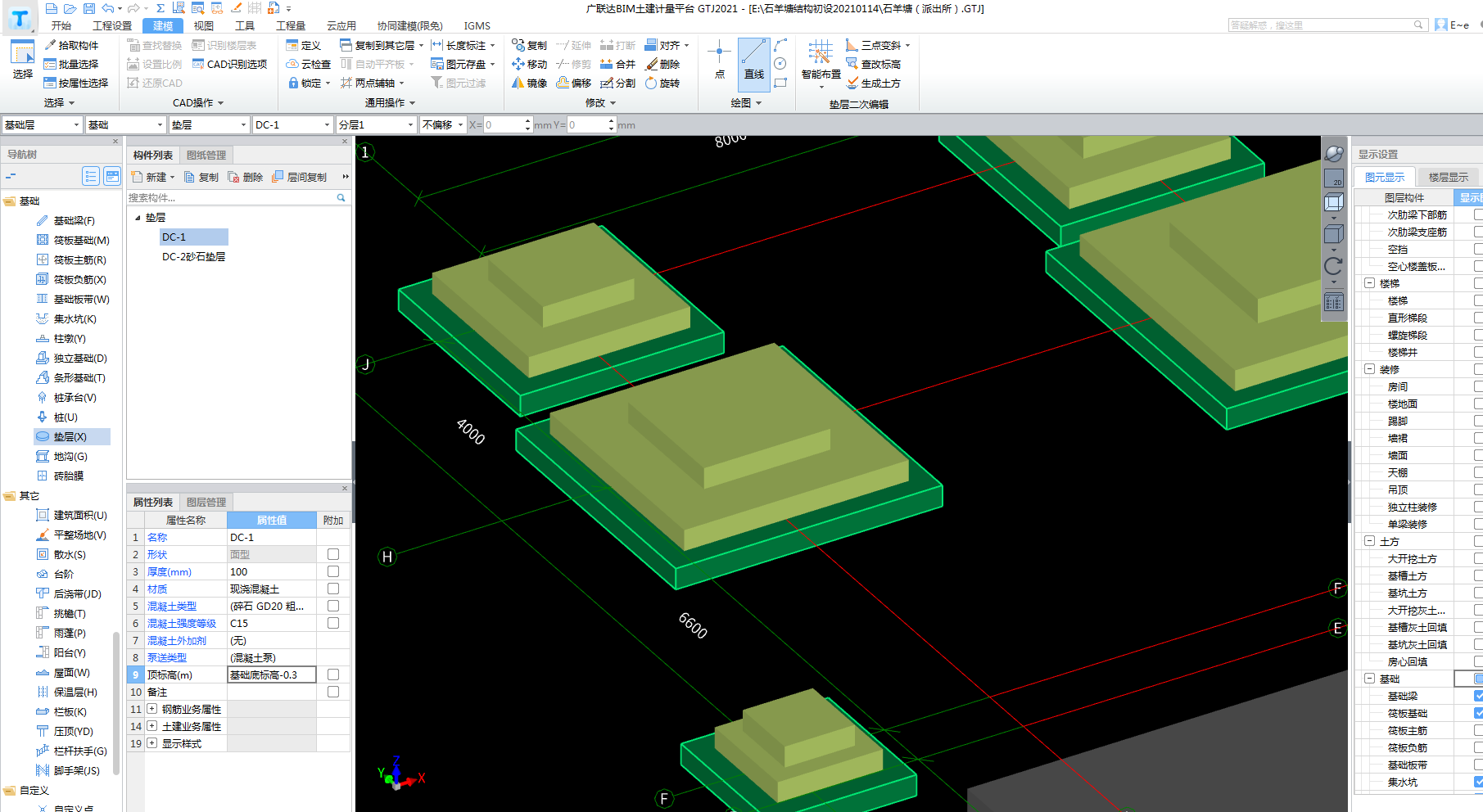Click the 批量选择 batch select tool
The height and width of the screenshot is (812, 1483).
[x=71, y=64]
